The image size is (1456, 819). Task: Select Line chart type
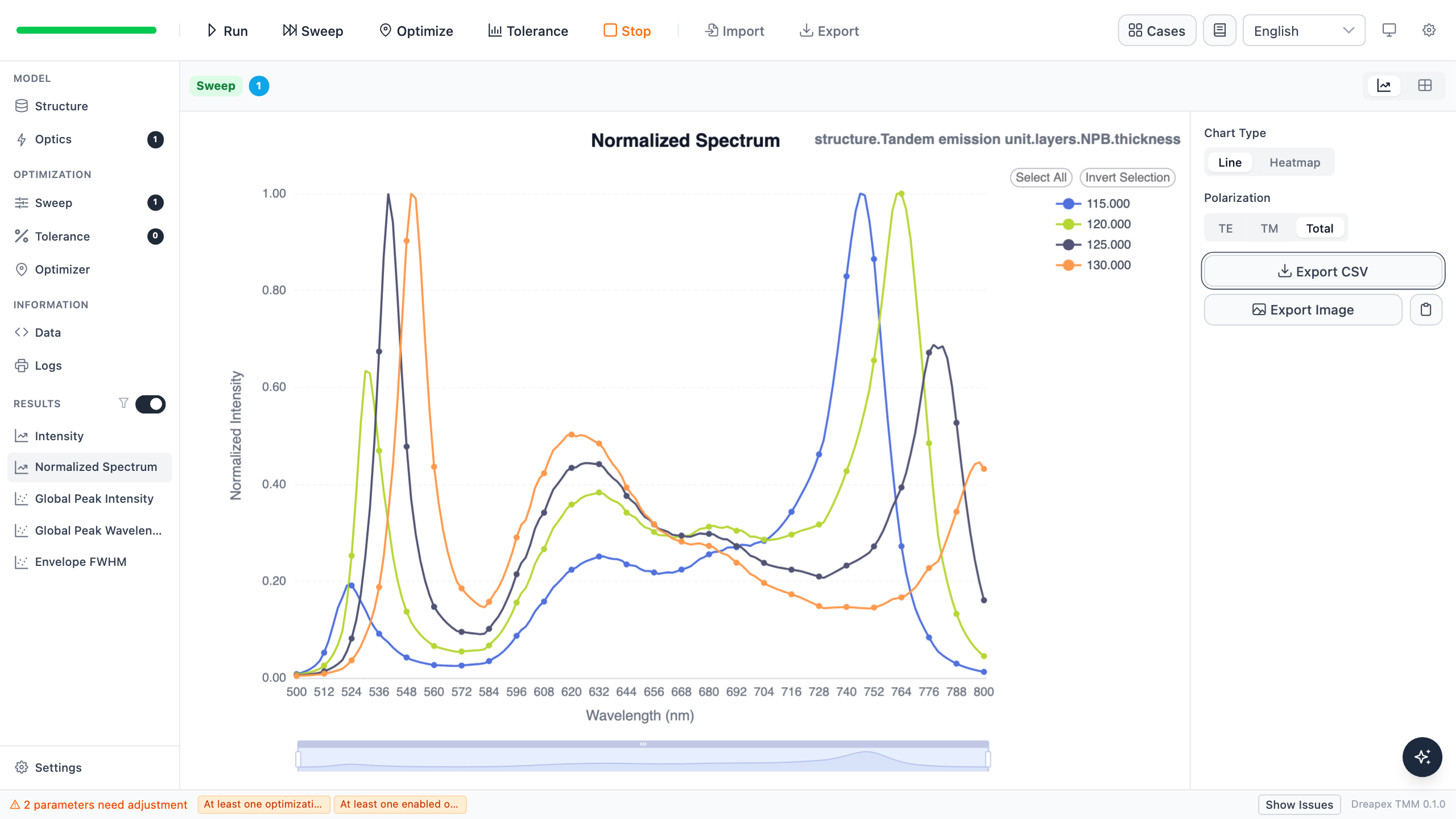point(1230,163)
